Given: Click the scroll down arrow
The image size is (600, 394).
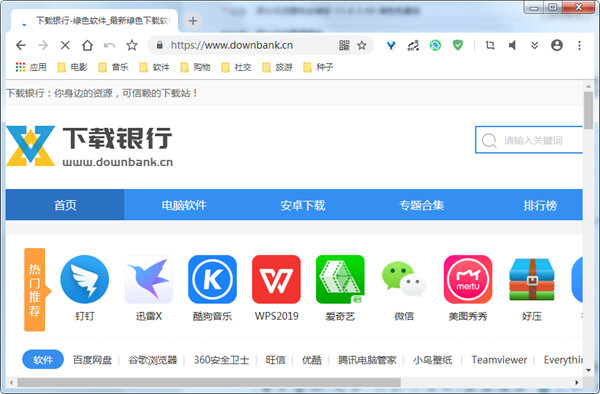Looking at the screenshot, I should [589, 370].
